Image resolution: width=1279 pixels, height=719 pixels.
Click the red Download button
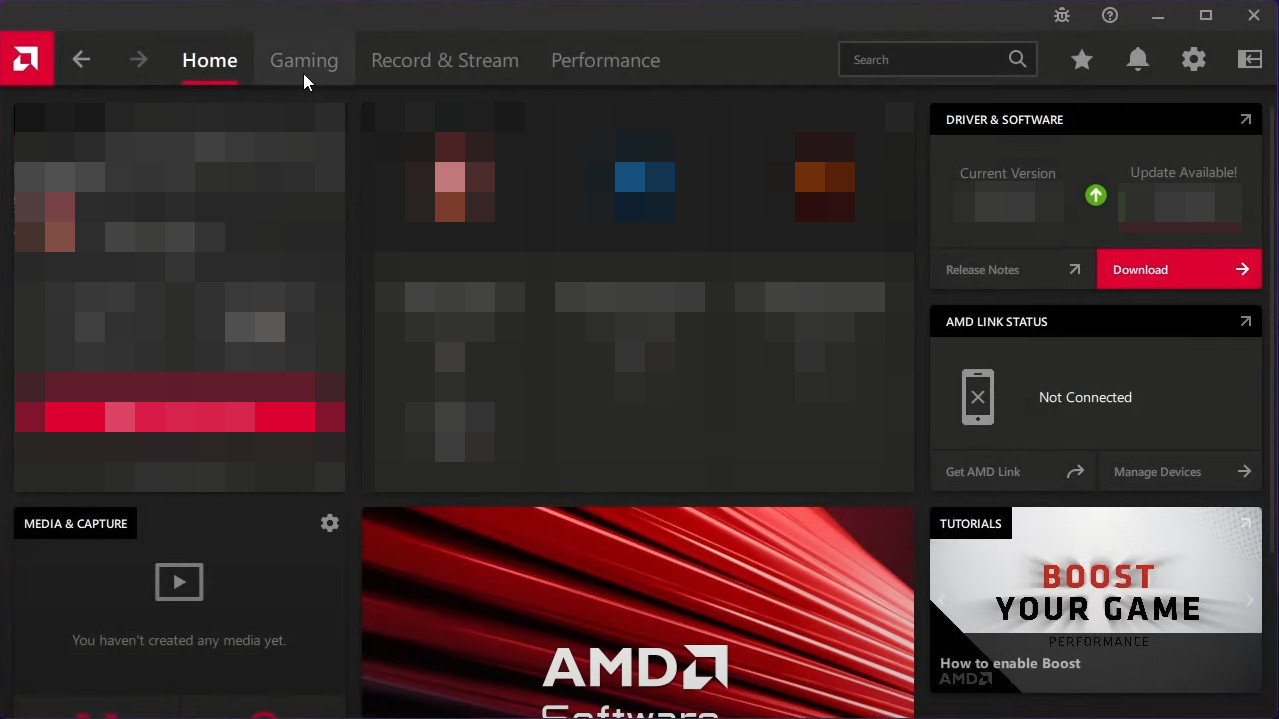1179,269
